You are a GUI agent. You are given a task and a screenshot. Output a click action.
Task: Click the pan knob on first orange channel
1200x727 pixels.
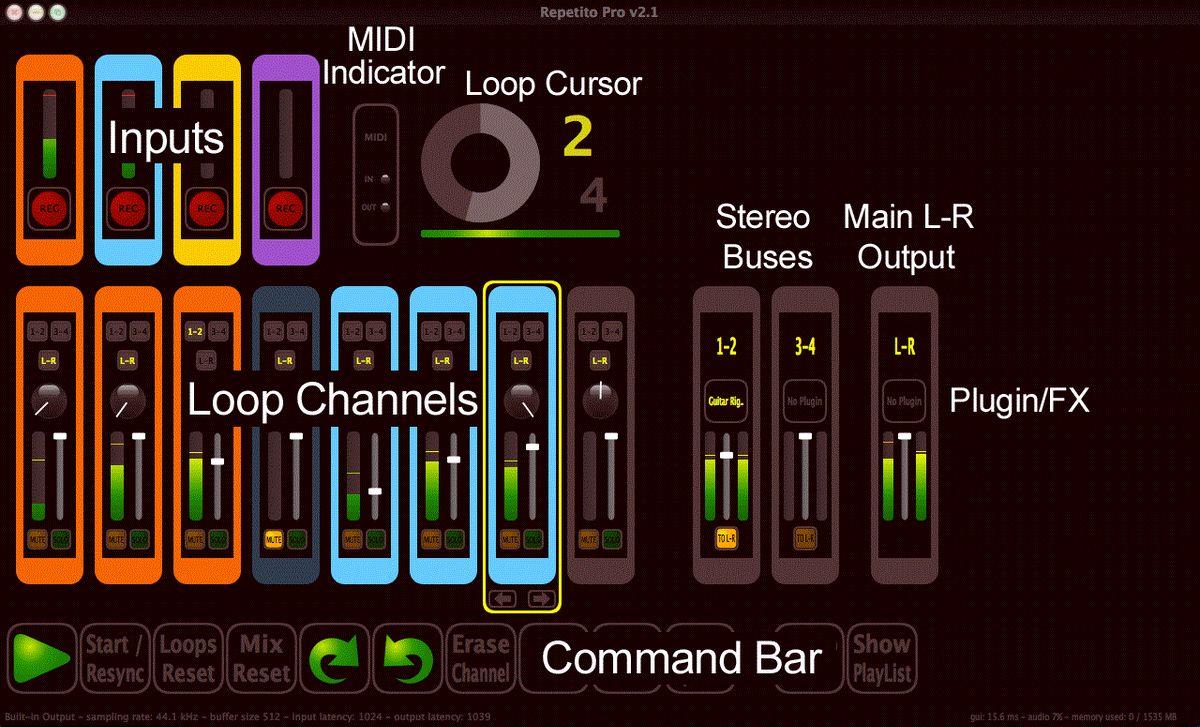(49, 401)
